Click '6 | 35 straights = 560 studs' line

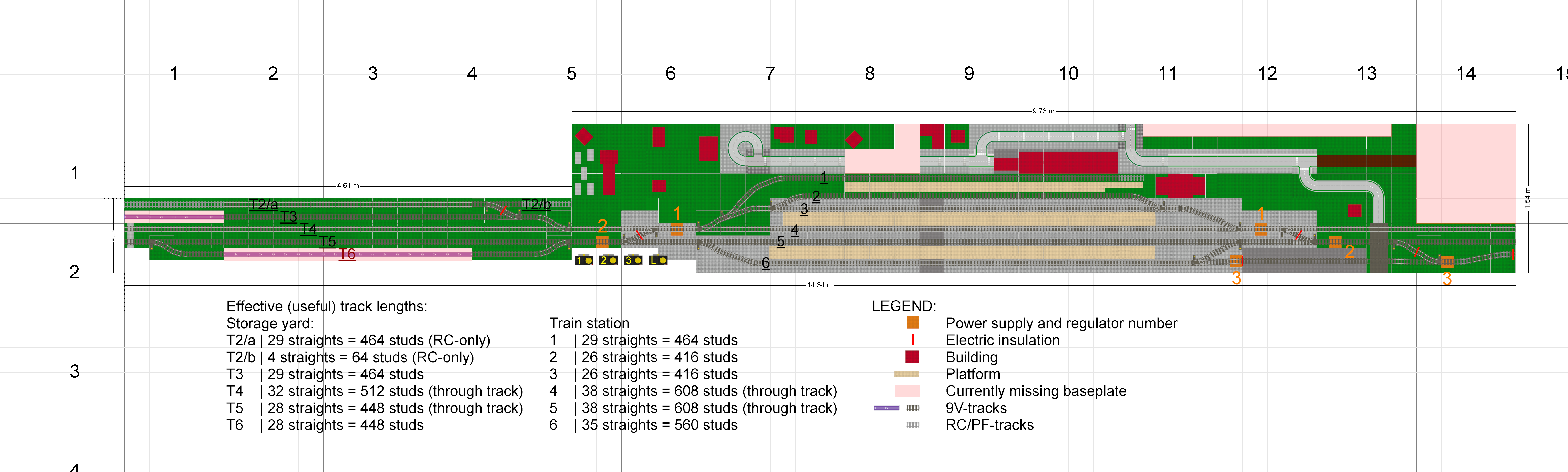coord(643,425)
